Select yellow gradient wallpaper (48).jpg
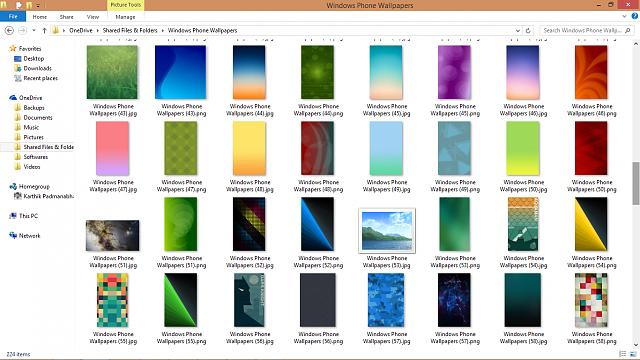 pyautogui.click(x=249, y=148)
